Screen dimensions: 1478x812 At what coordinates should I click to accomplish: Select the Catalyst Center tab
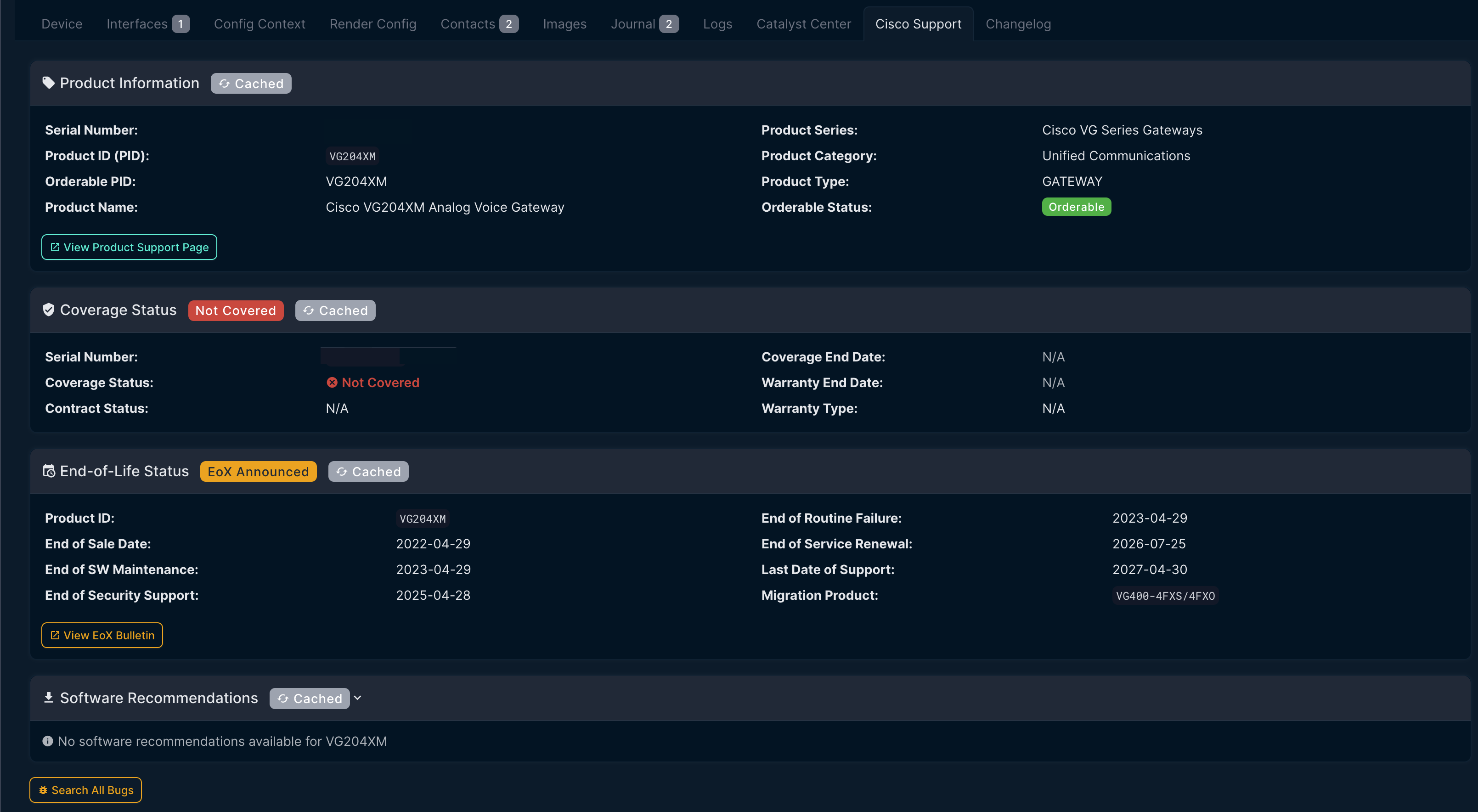click(x=804, y=24)
